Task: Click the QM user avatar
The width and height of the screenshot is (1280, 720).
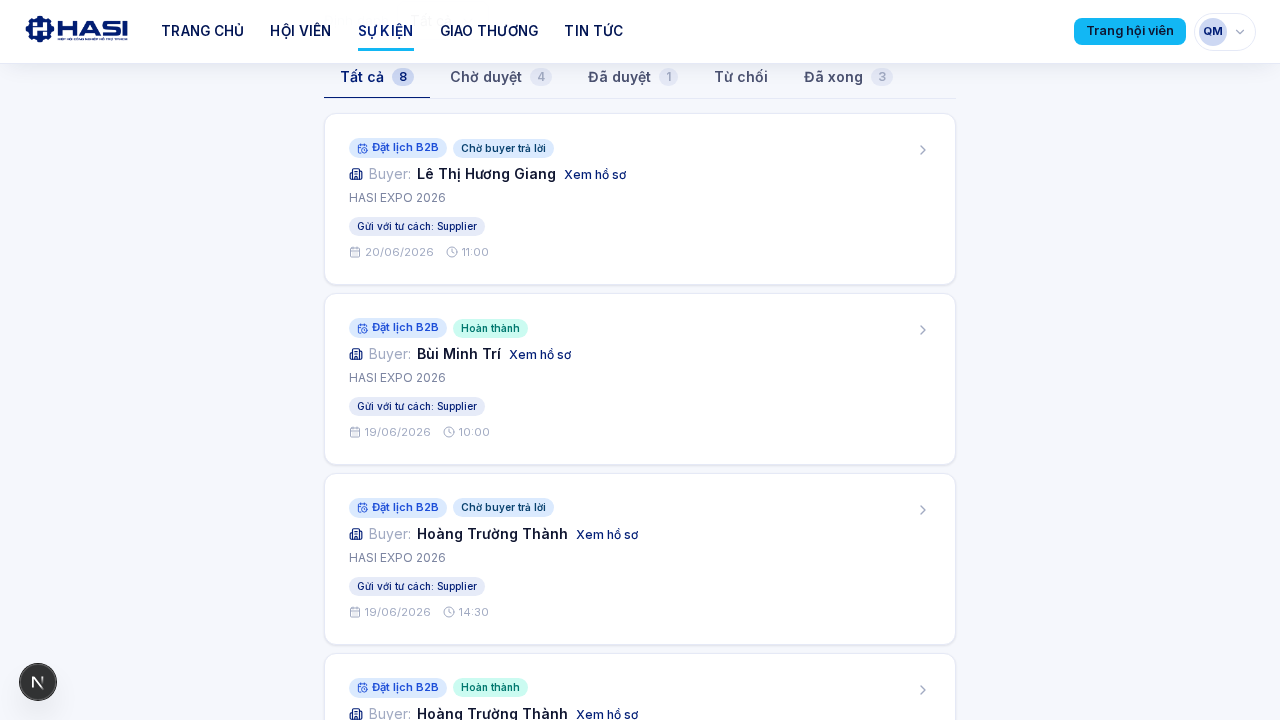Action: pyautogui.click(x=1213, y=31)
